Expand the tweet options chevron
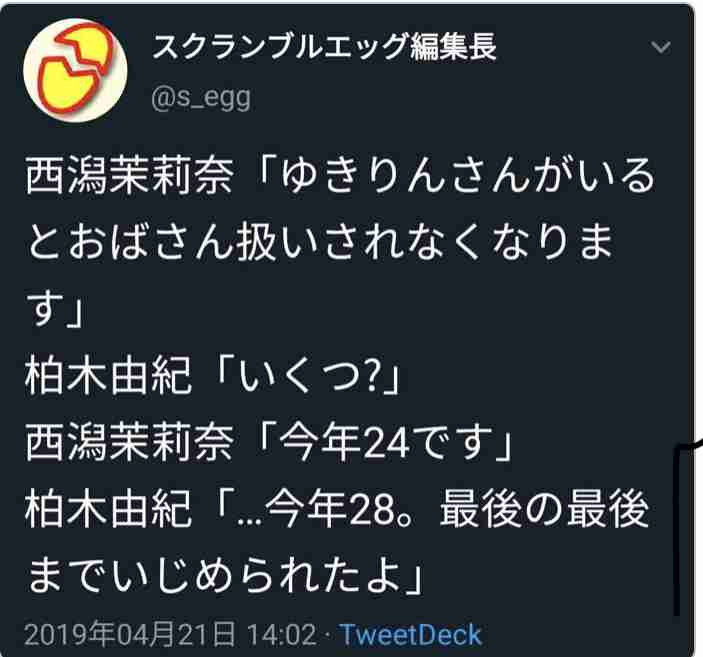 click(x=661, y=47)
